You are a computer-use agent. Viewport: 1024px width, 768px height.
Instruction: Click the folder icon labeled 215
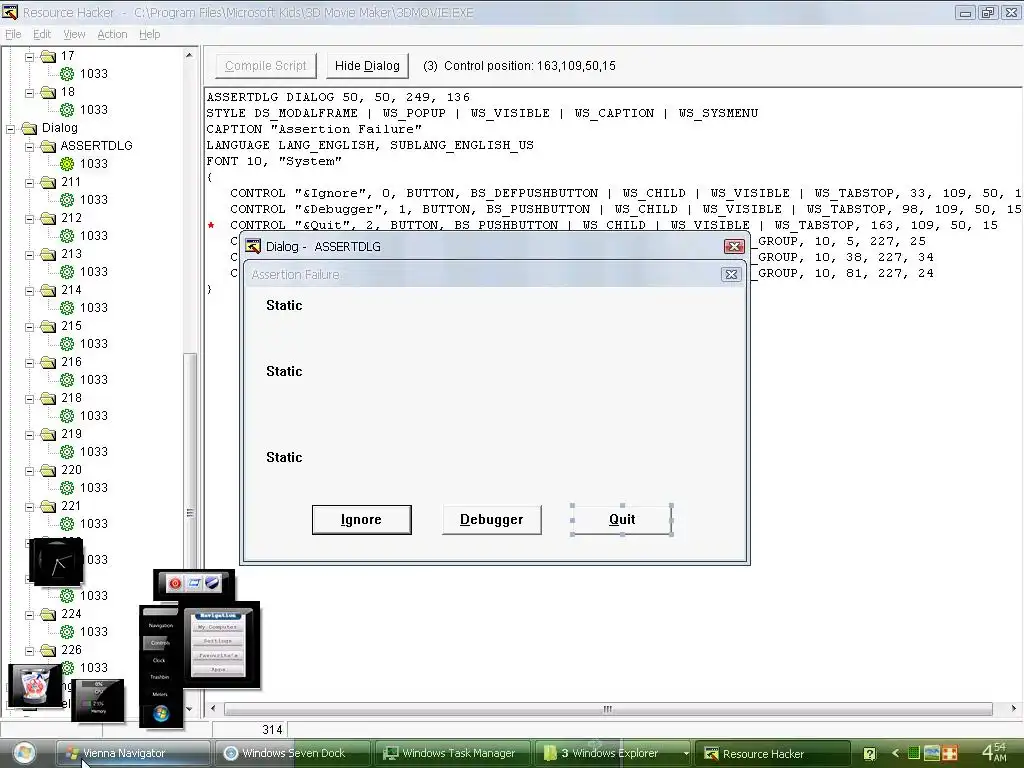click(x=48, y=326)
